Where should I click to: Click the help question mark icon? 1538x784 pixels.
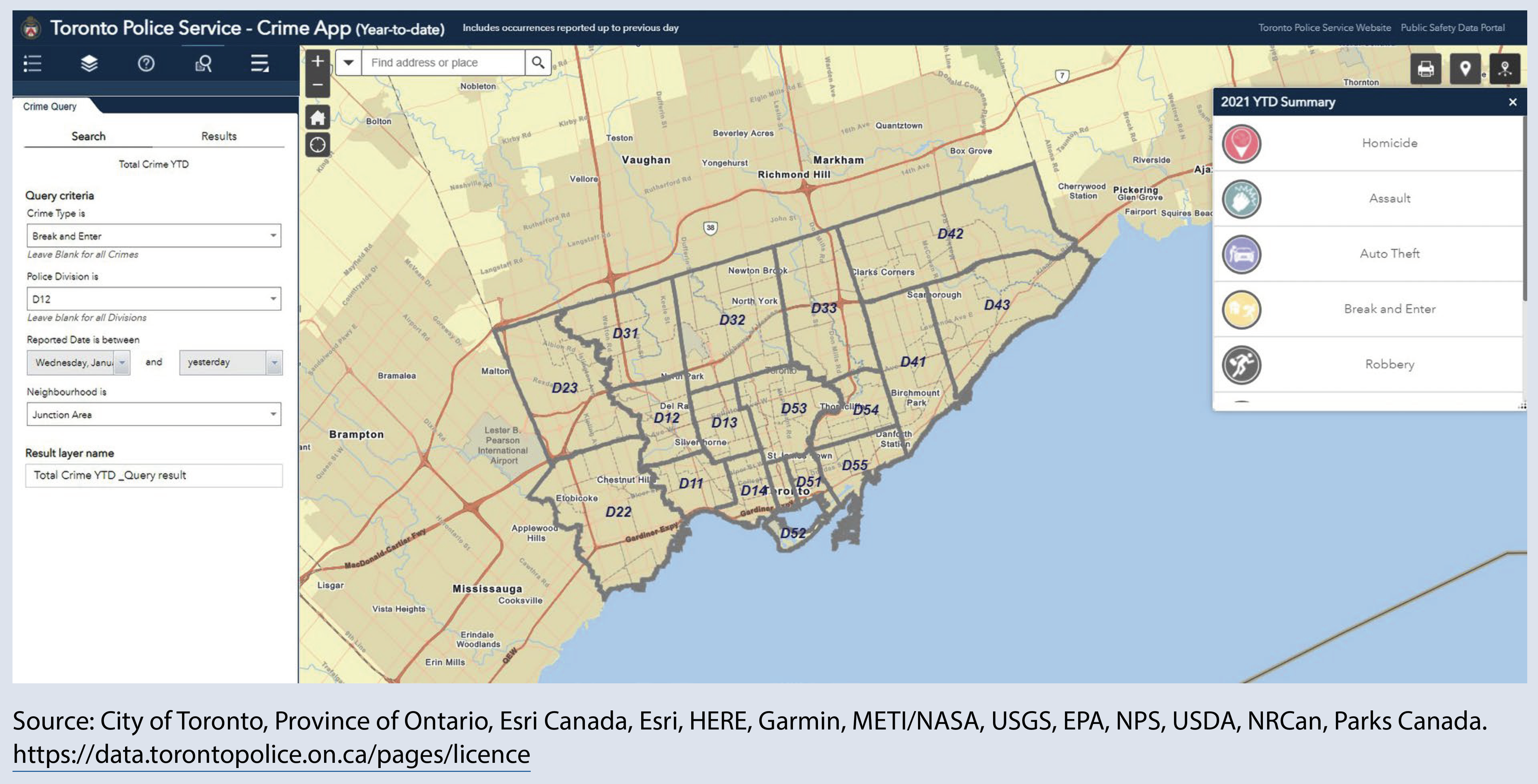(146, 63)
